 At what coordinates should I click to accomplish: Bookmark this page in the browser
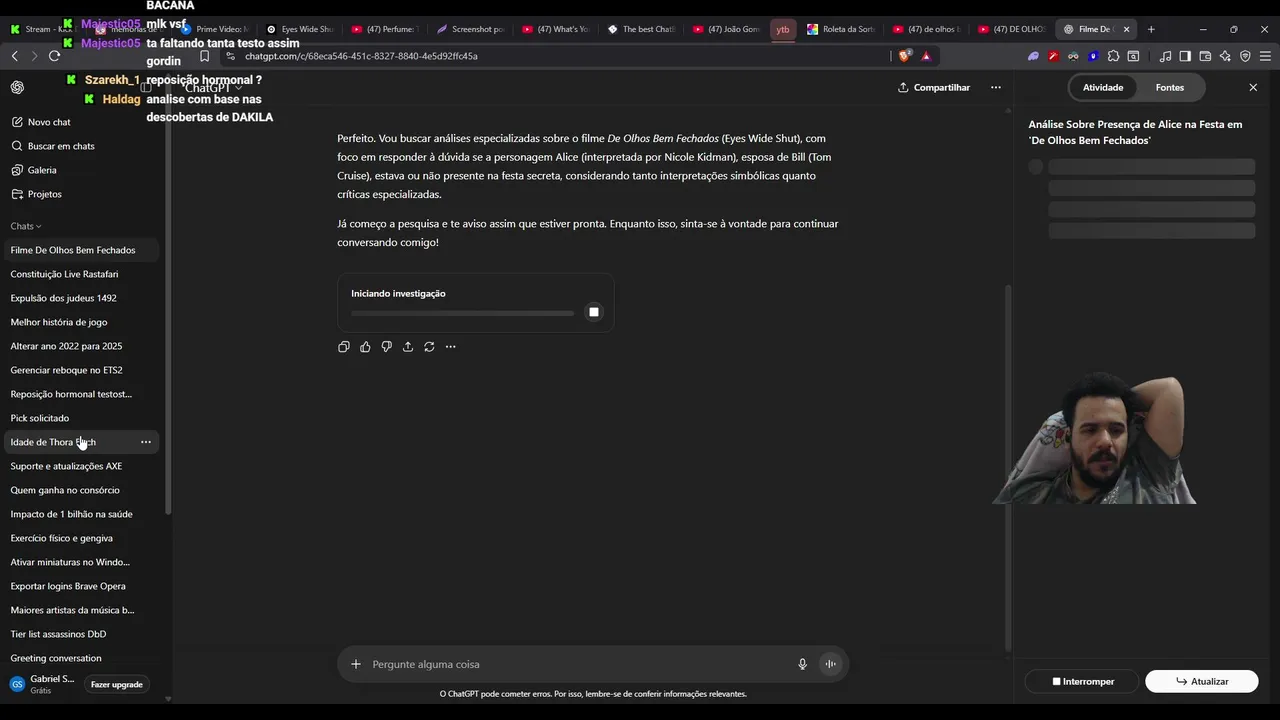coord(204,56)
